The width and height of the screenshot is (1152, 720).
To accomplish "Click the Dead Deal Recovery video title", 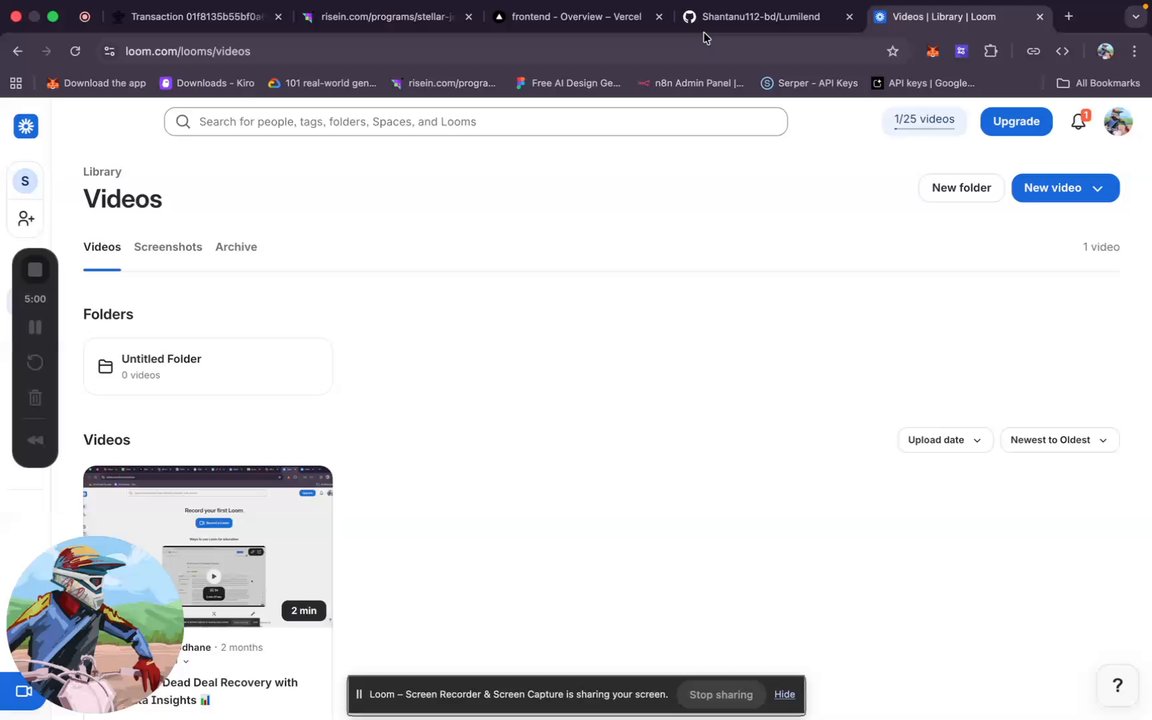I will tap(228, 691).
